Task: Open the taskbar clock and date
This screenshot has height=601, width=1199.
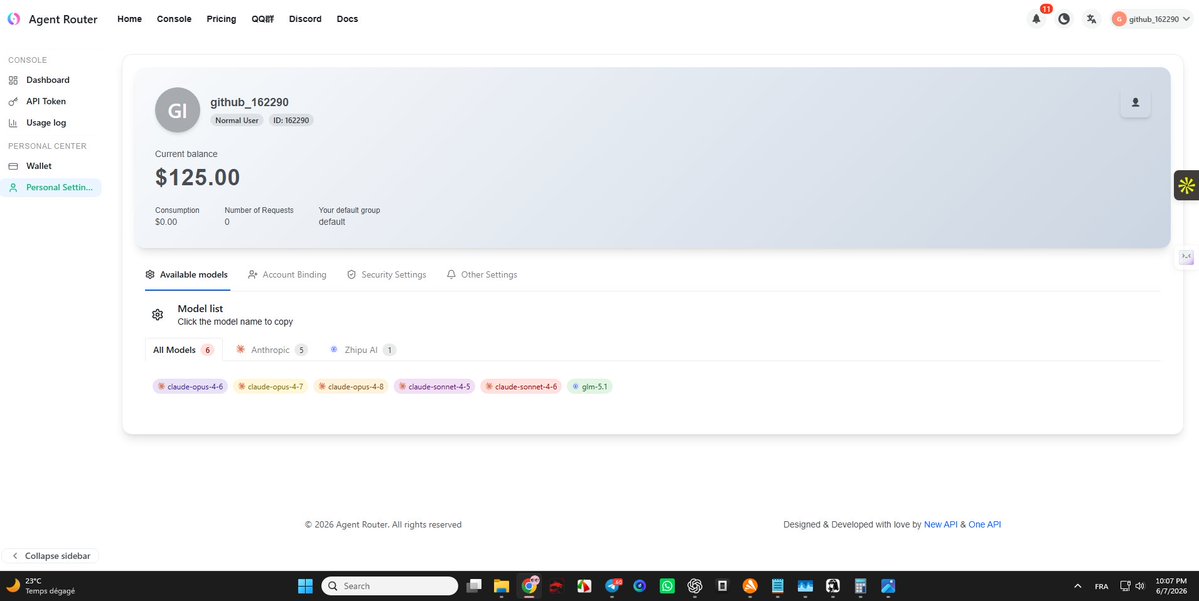Action: pos(1170,586)
